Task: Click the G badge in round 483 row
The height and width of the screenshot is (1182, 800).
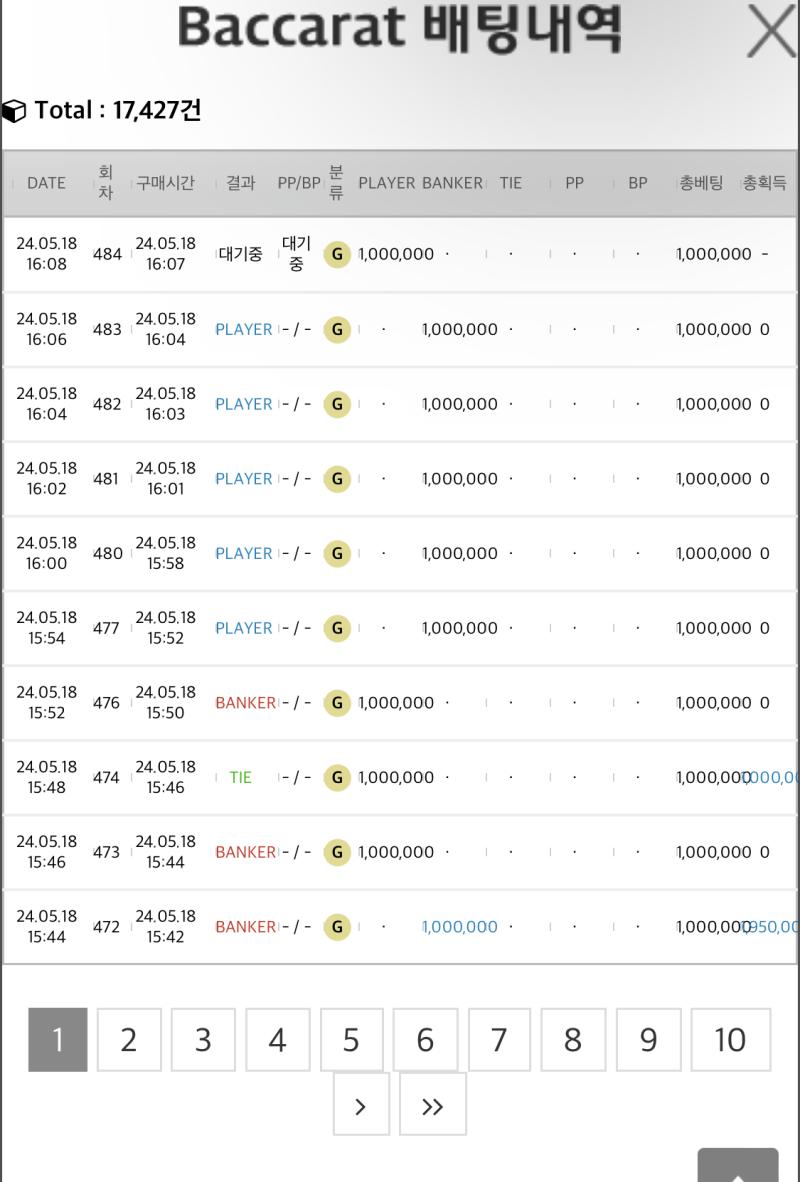Action: [x=337, y=329]
